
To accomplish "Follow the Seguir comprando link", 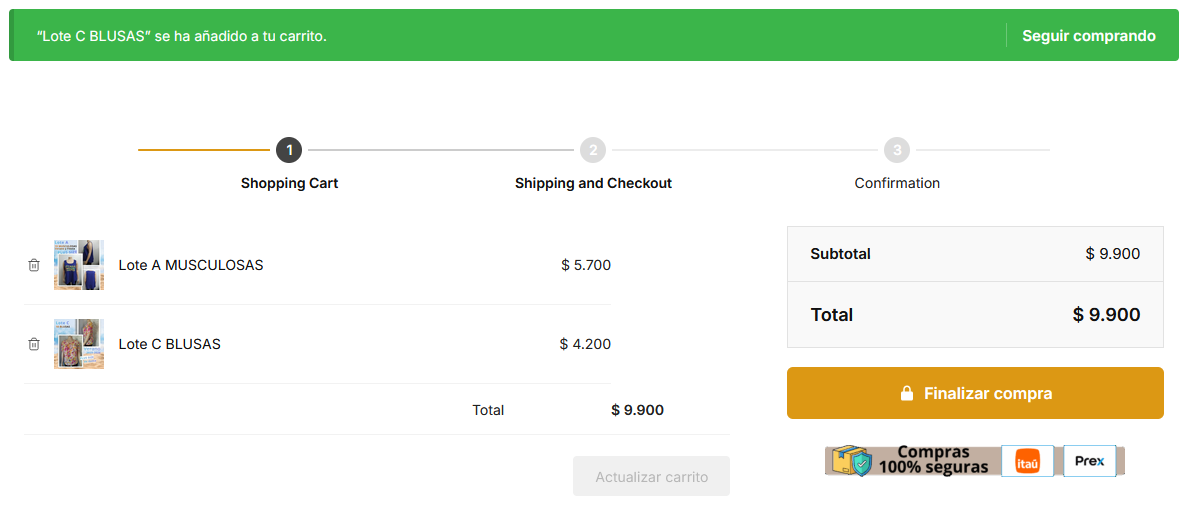I will tap(1088, 36).
